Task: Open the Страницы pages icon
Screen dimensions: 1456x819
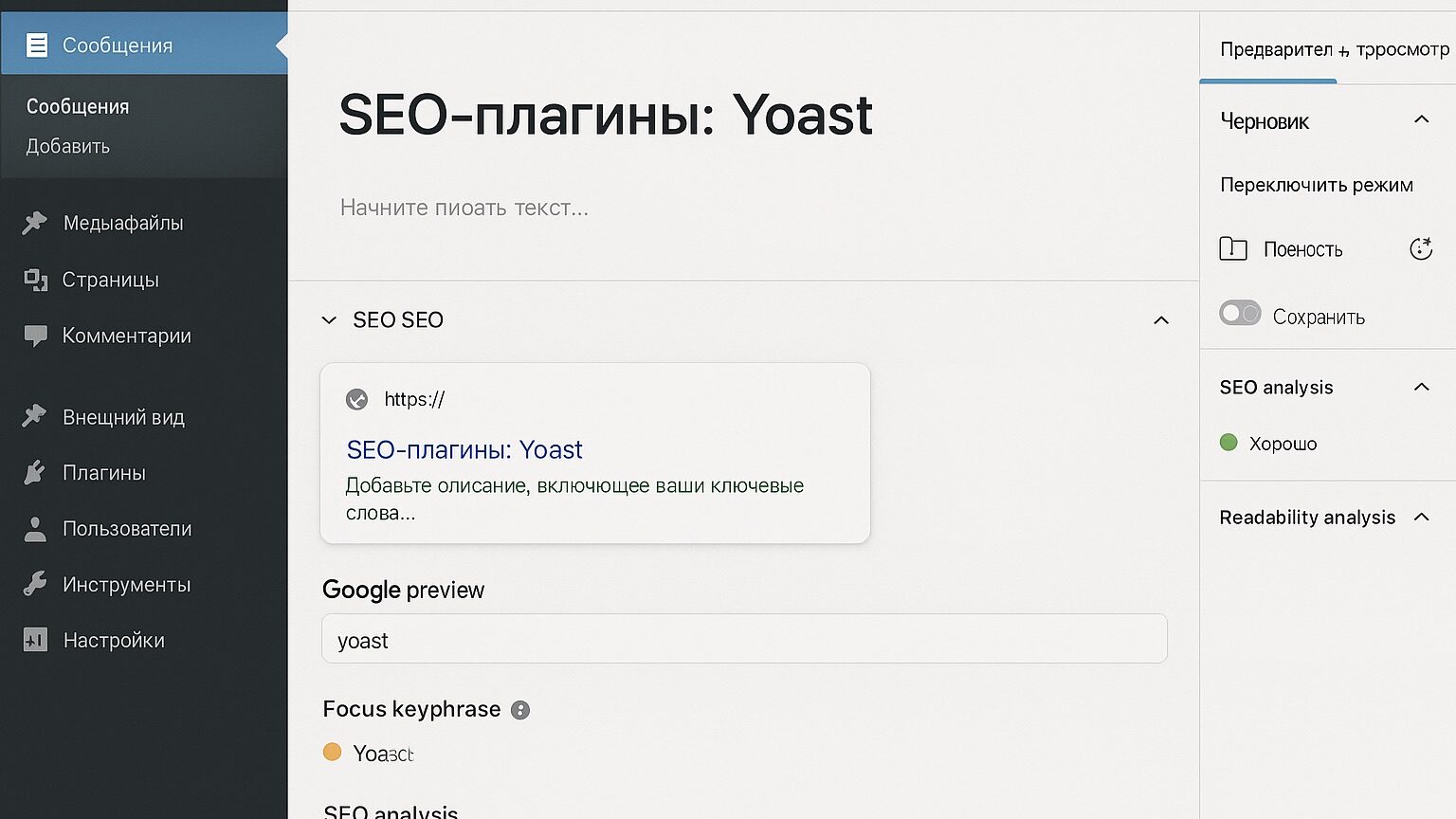Action: click(x=34, y=280)
